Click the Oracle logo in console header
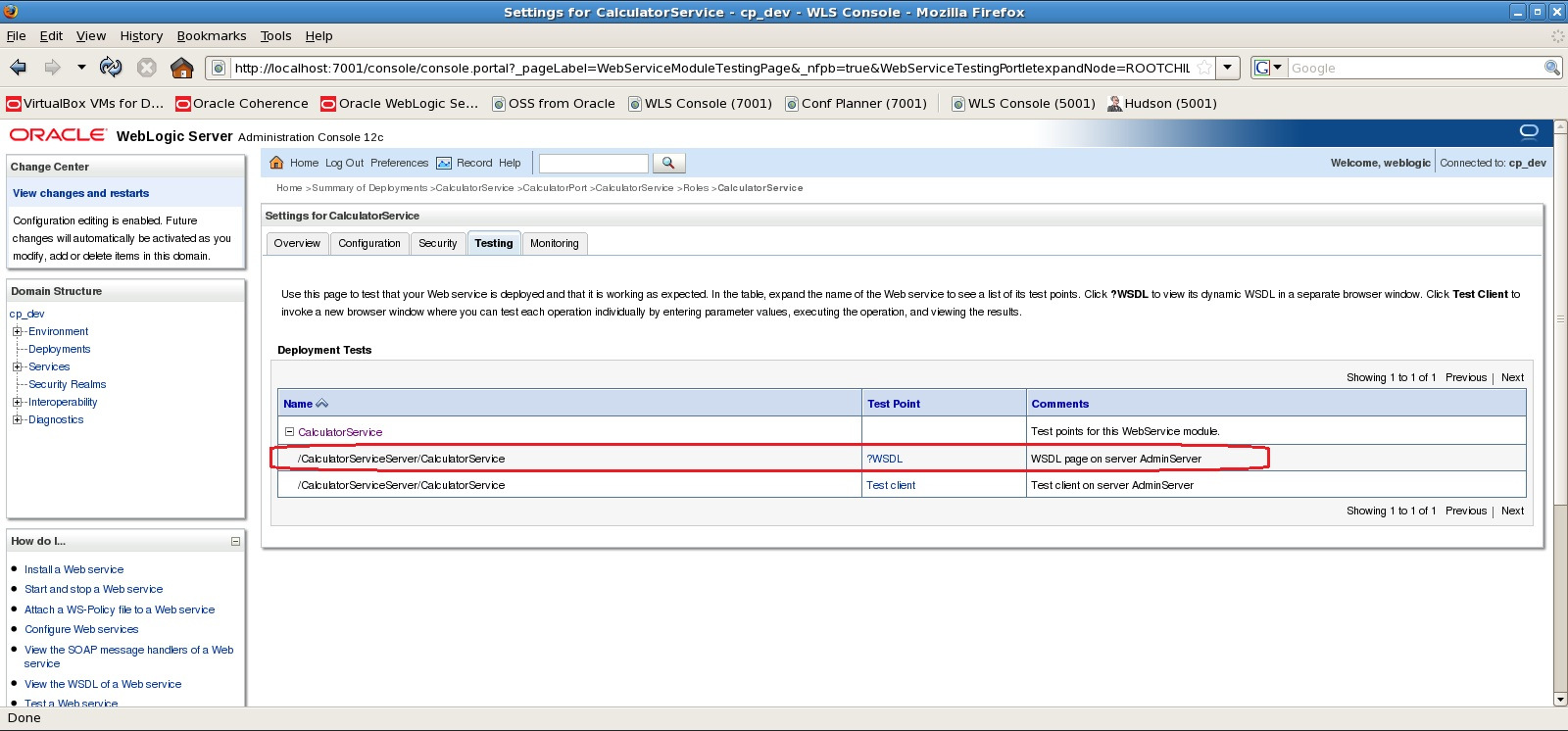The image size is (1568, 731). [57, 135]
